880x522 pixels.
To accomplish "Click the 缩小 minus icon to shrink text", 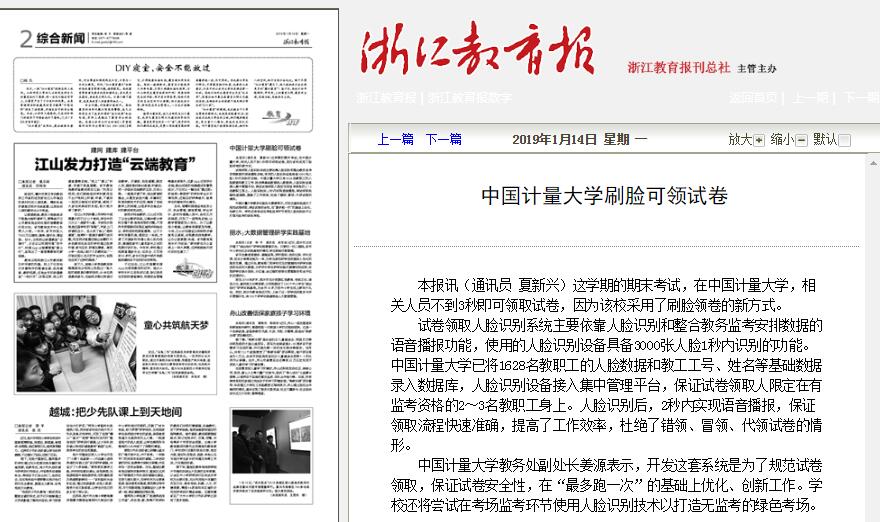I will tap(801, 141).
